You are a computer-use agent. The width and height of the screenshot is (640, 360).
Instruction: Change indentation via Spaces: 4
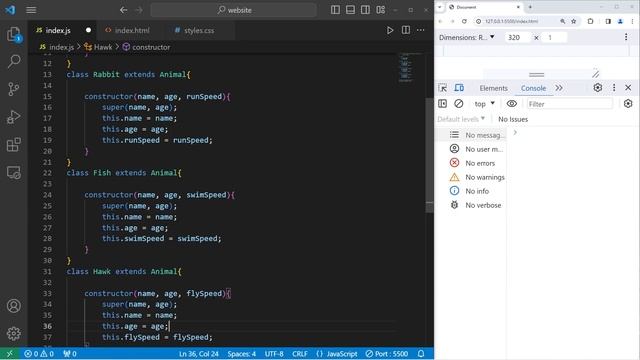242,354
